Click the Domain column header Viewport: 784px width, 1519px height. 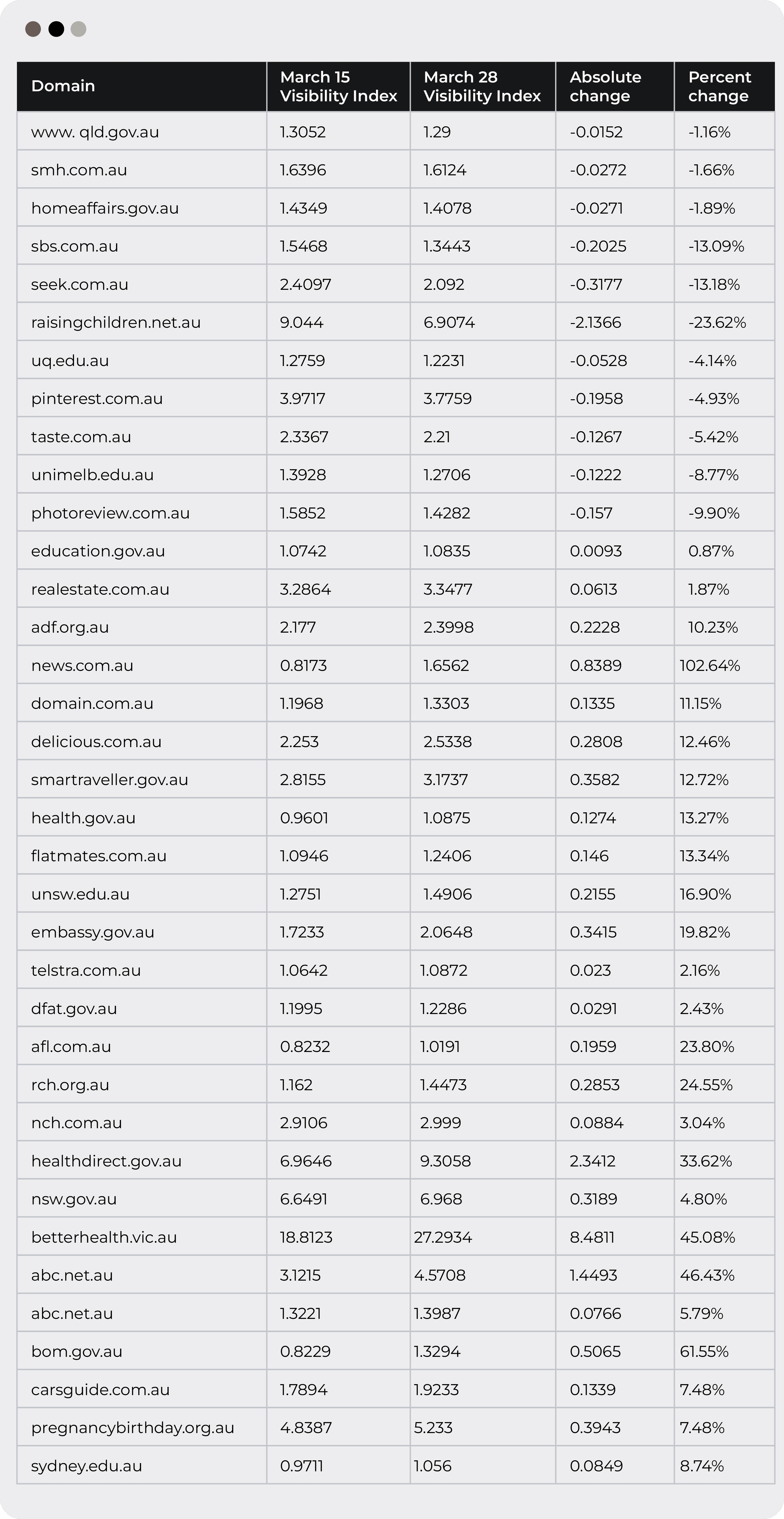(63, 86)
